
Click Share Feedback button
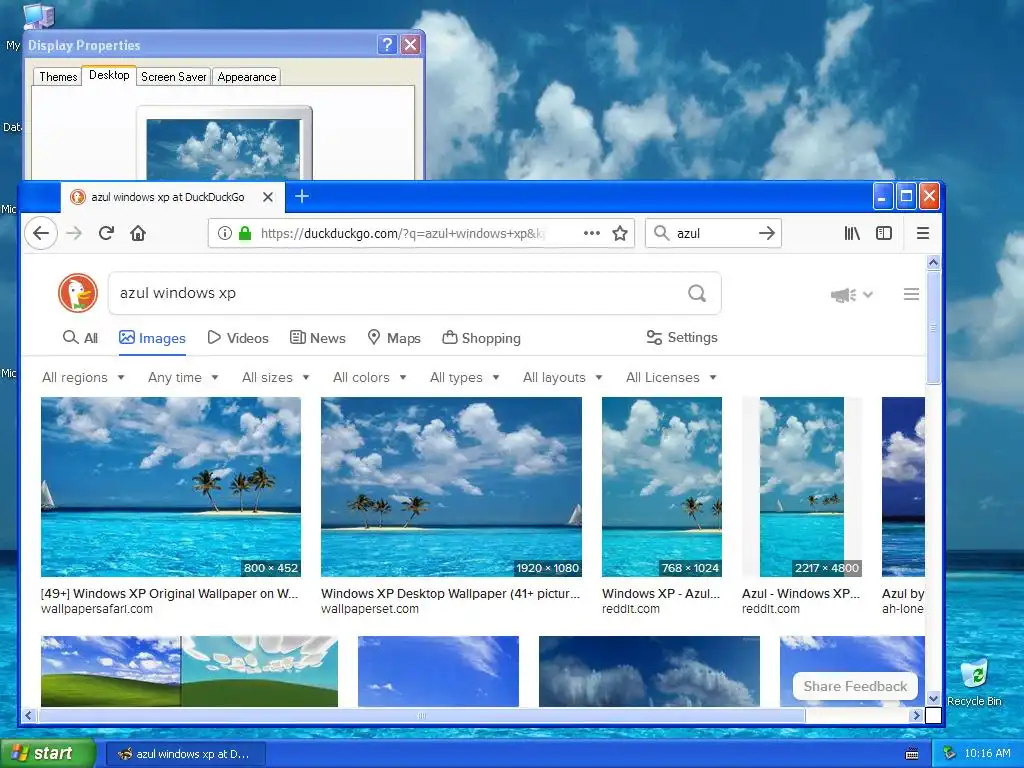pos(855,686)
